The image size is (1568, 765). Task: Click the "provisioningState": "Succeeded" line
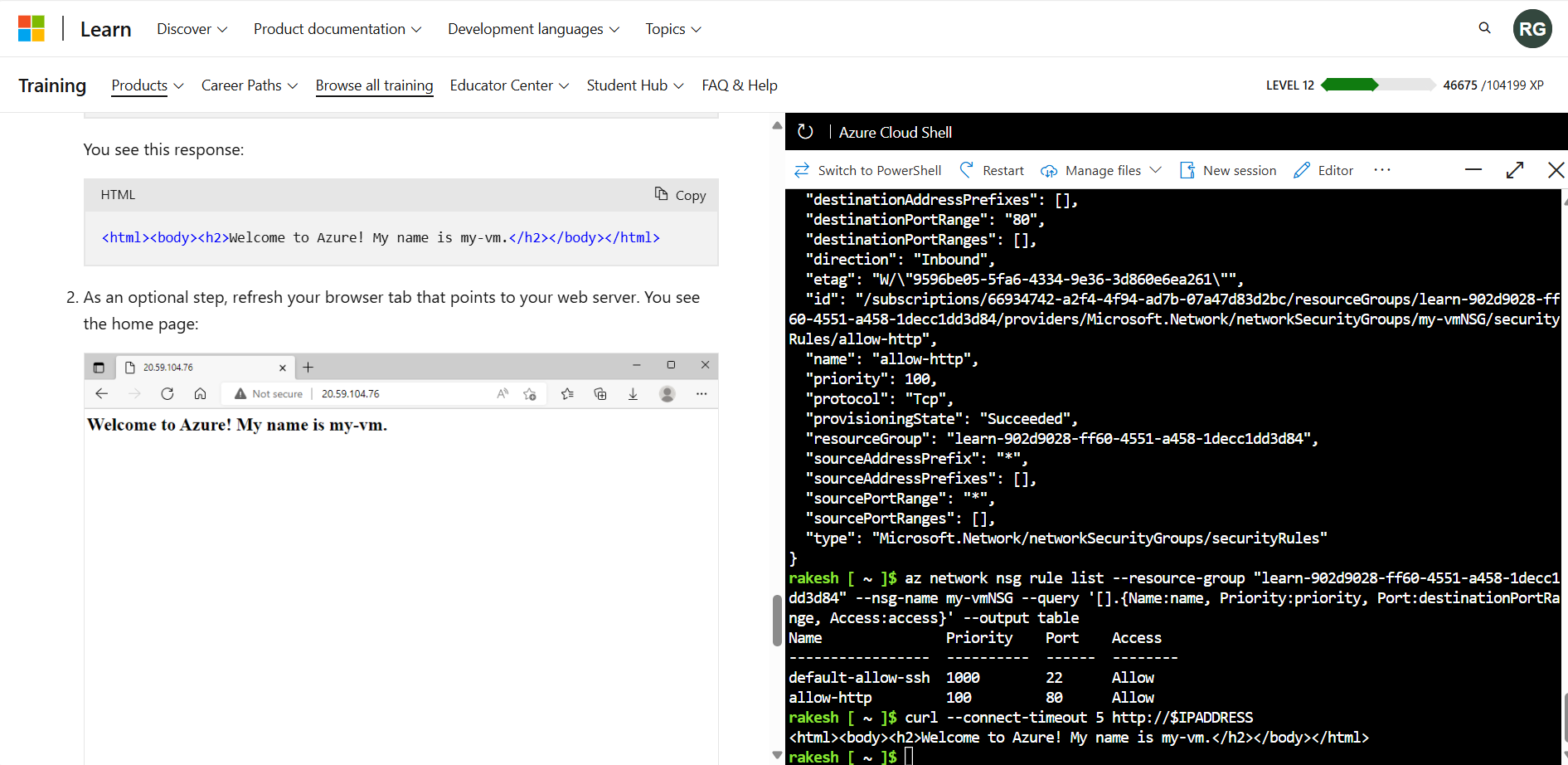click(x=941, y=419)
